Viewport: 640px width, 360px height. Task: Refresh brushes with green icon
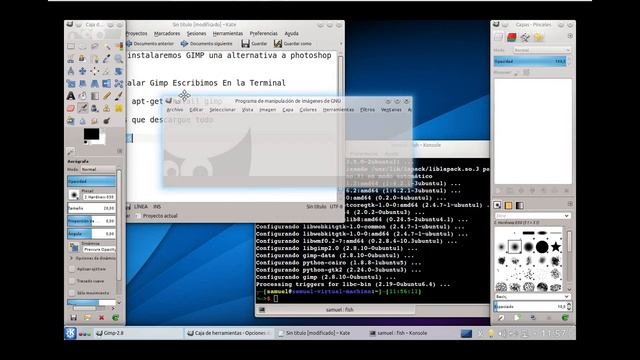[565, 317]
